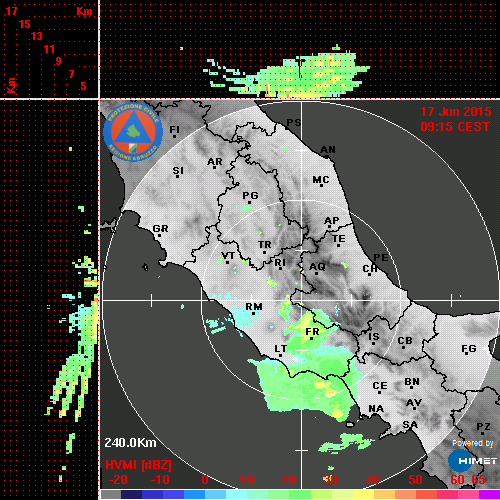Click the FR city marker

coord(311,339)
